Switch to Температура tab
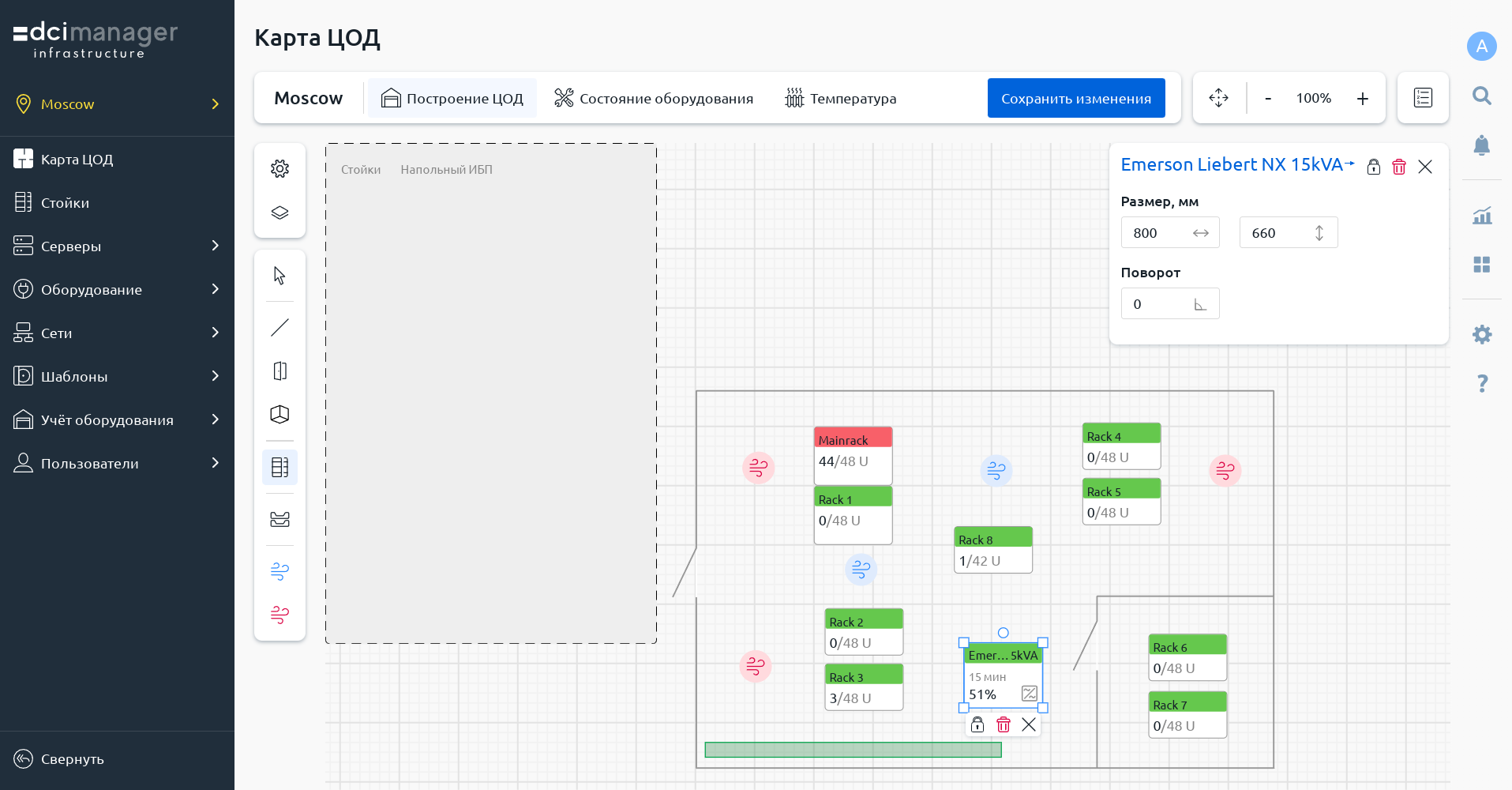The image size is (1512, 790). pos(841,99)
